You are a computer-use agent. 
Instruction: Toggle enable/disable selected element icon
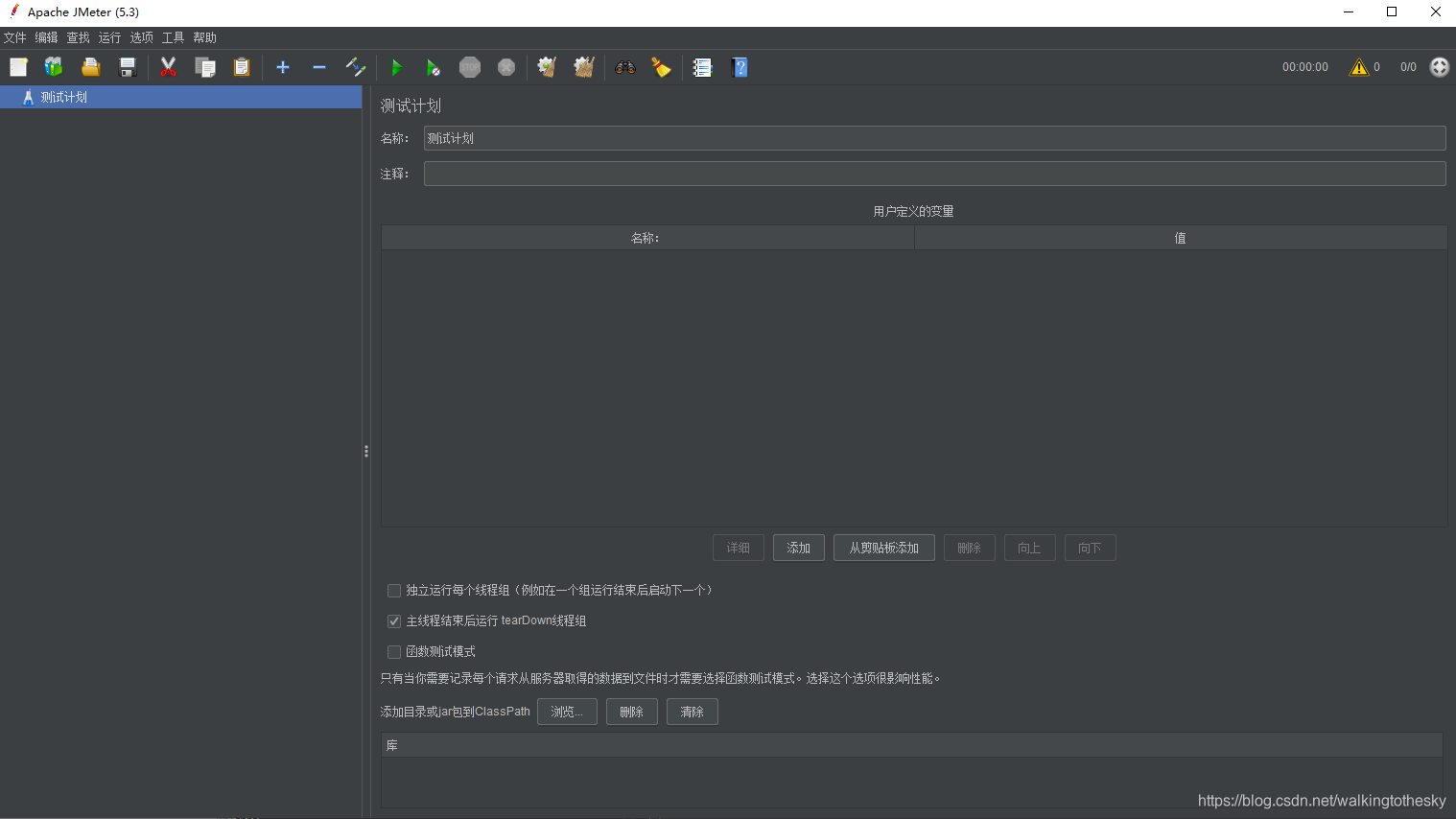356,67
